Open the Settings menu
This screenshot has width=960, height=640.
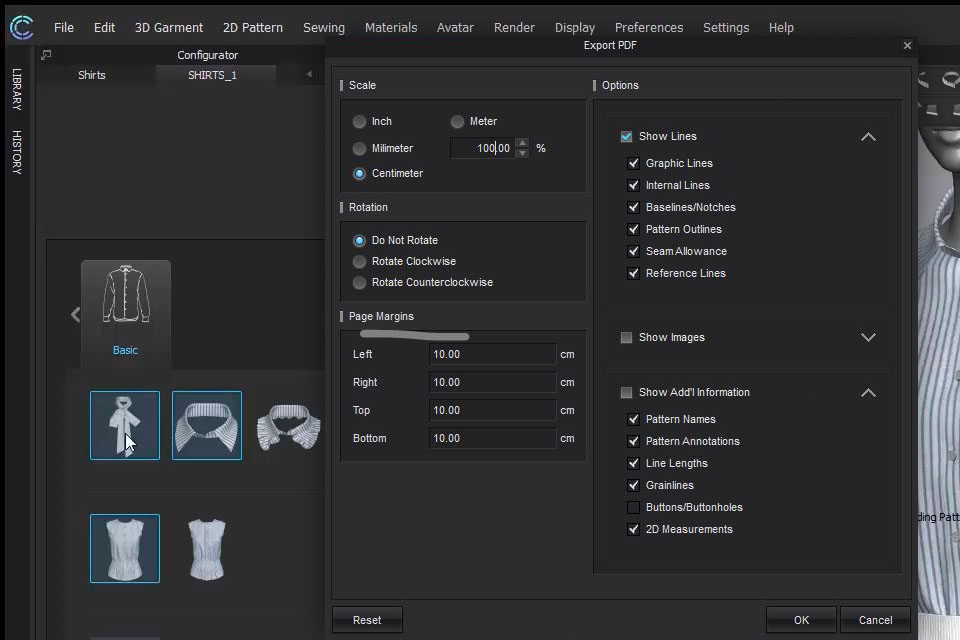point(726,28)
